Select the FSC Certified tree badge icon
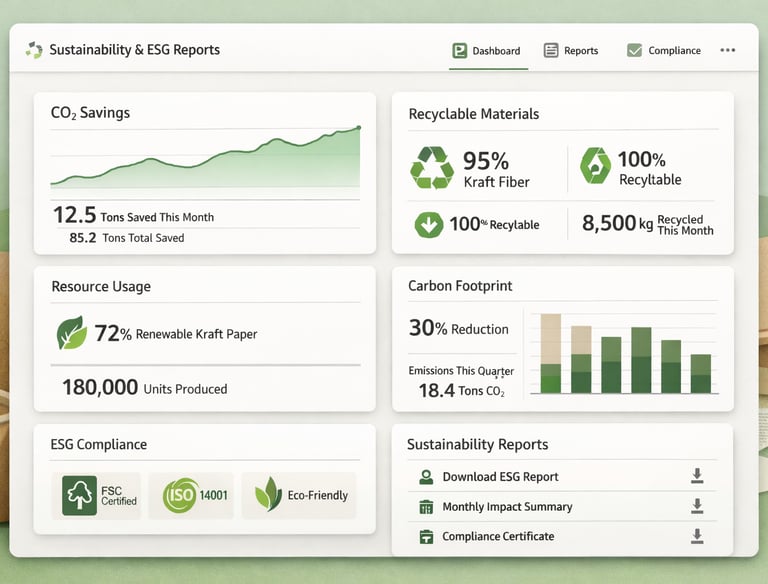The height and width of the screenshot is (584, 768). [79, 495]
